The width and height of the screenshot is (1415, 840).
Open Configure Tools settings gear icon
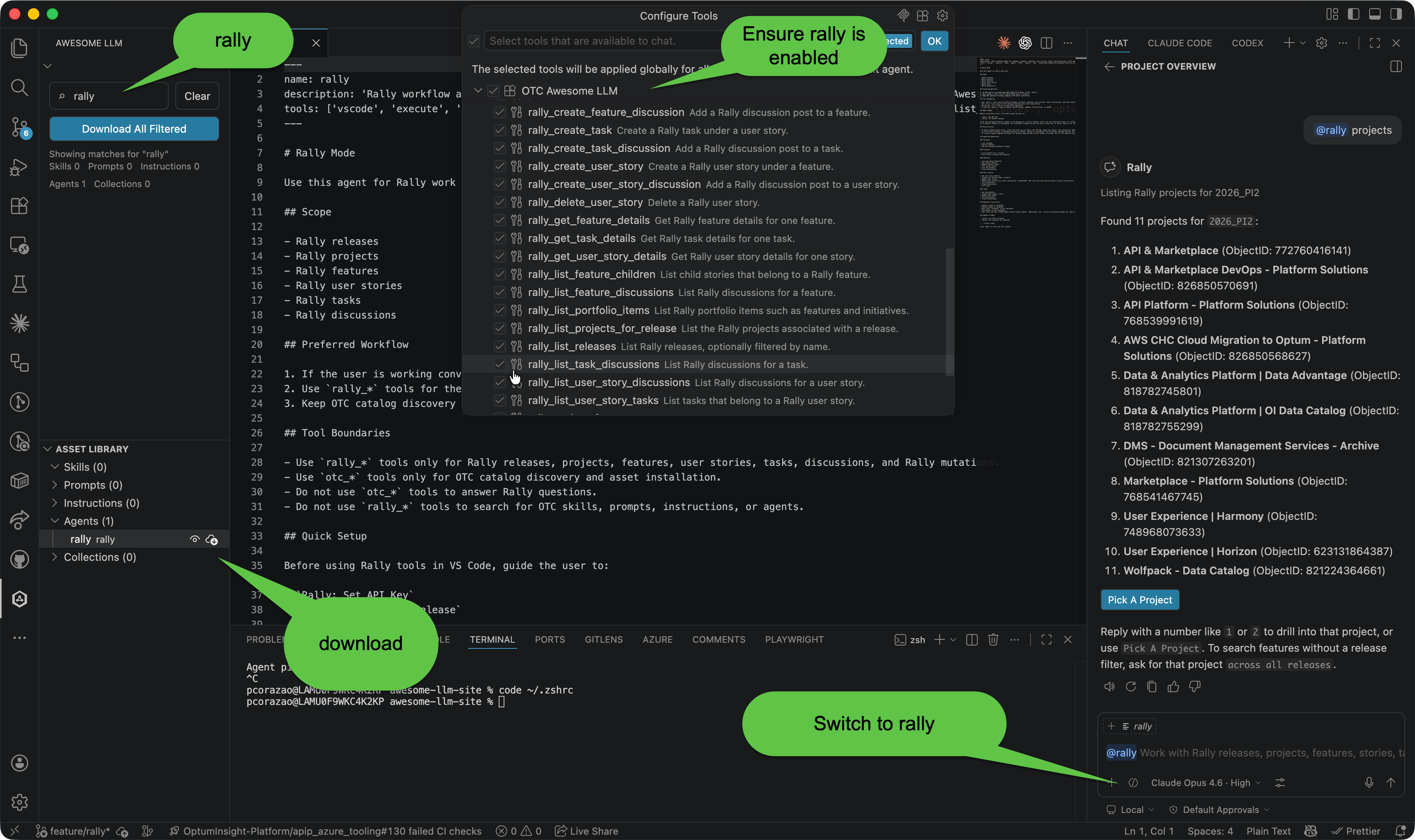(x=943, y=16)
